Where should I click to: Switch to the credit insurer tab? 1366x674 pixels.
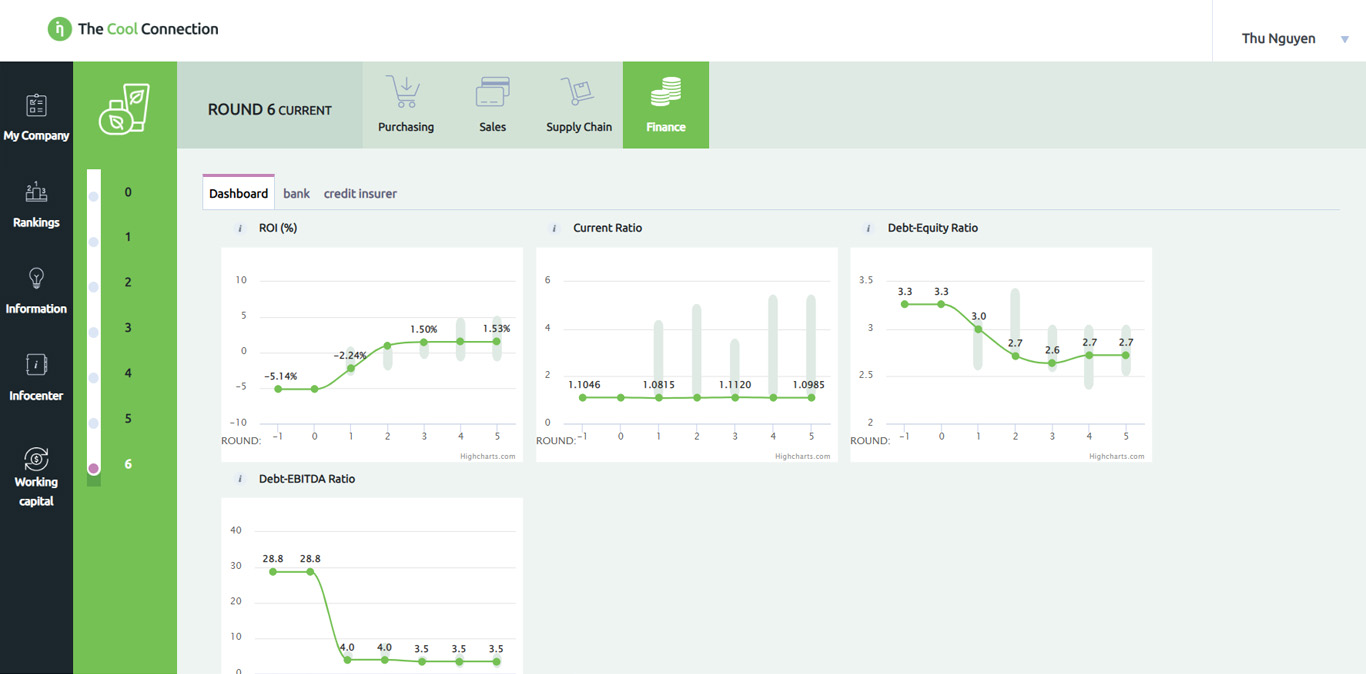coord(360,194)
